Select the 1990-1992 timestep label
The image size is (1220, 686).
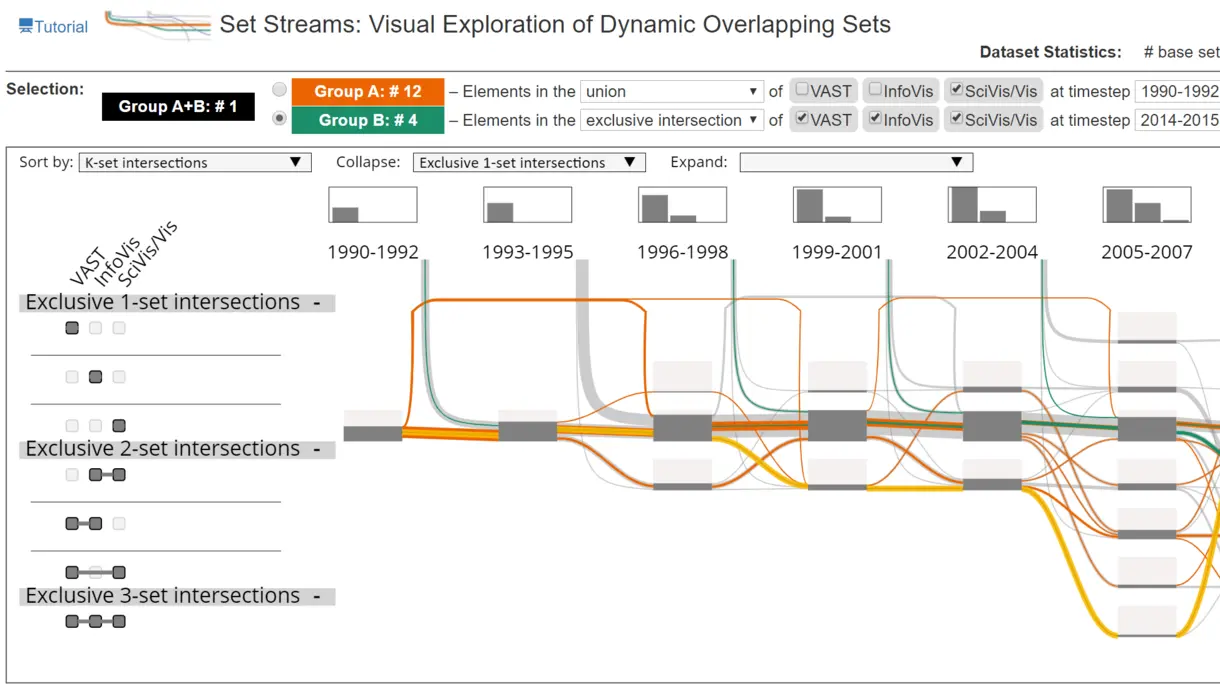click(373, 252)
